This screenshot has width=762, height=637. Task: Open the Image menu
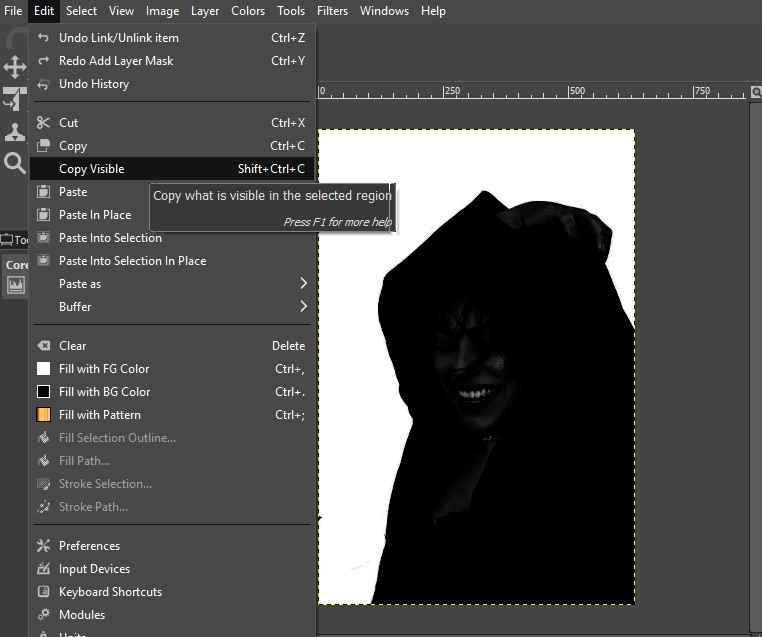(162, 11)
